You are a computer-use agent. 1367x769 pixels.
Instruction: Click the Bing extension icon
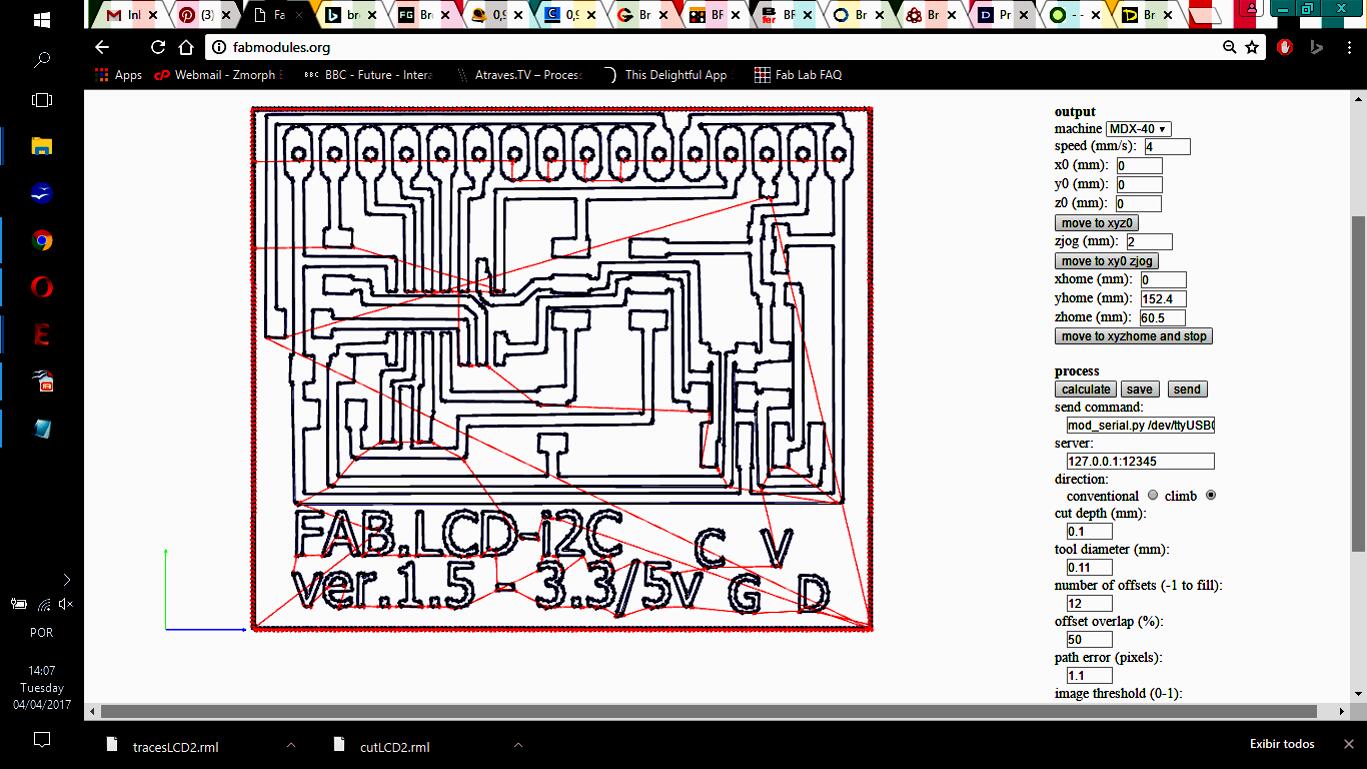point(1317,47)
